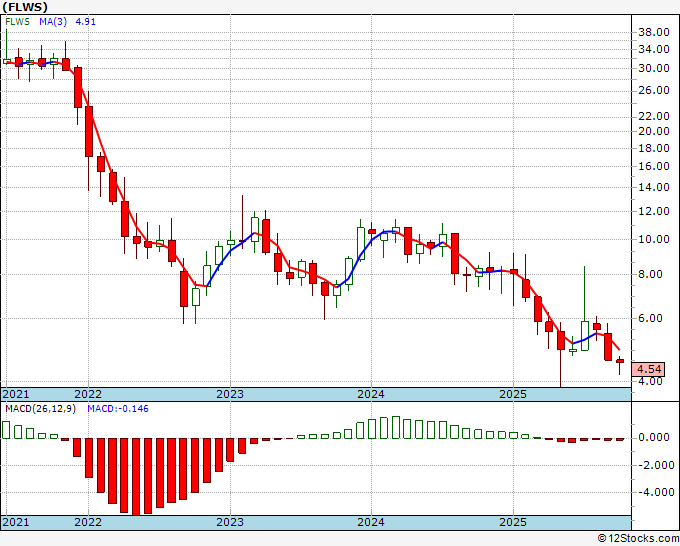Screen dimensions: 680x546
Task: Click 2022 on the price chart timeline
Action: [x=88, y=394]
